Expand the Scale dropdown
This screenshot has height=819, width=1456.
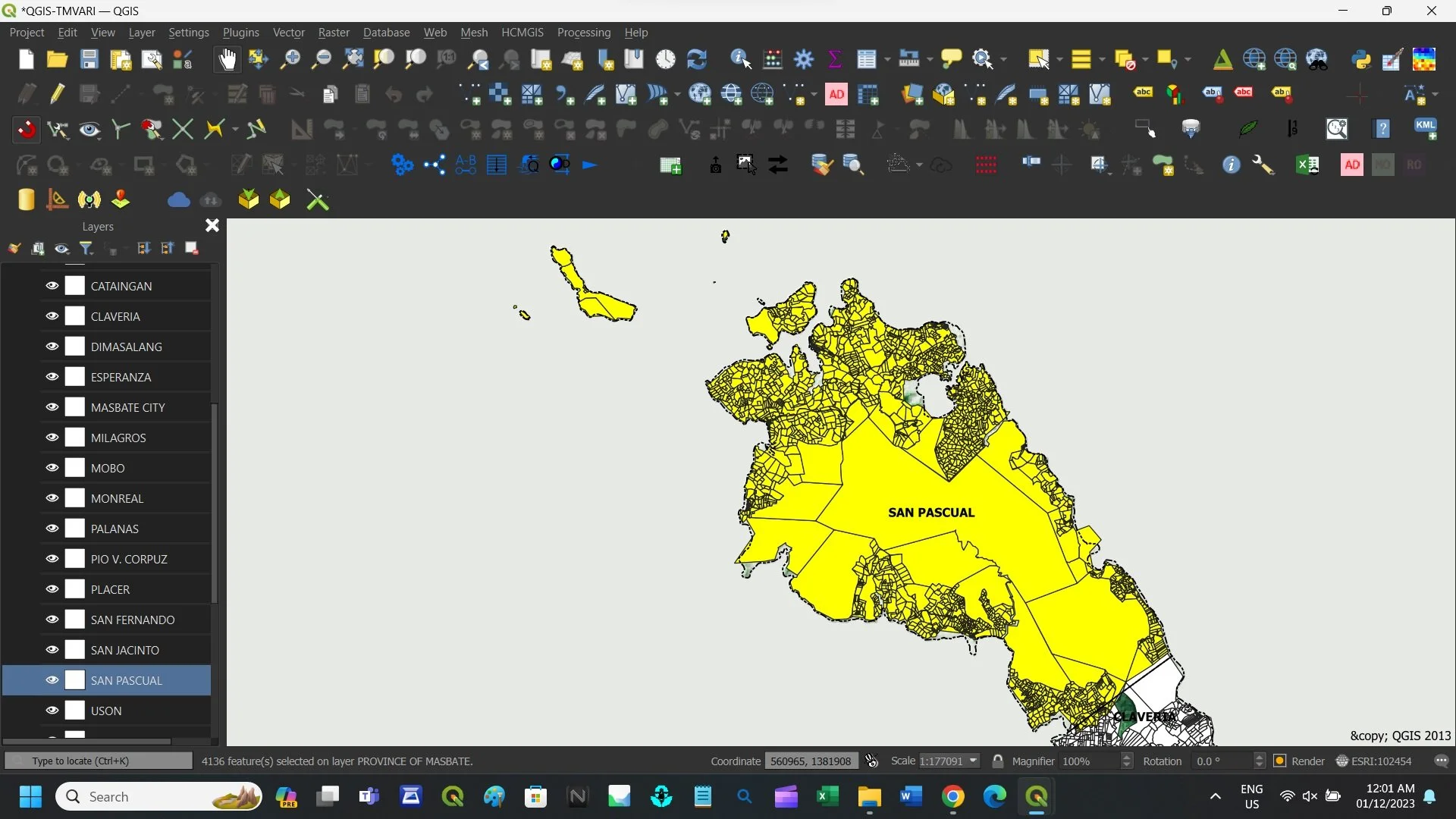(973, 761)
